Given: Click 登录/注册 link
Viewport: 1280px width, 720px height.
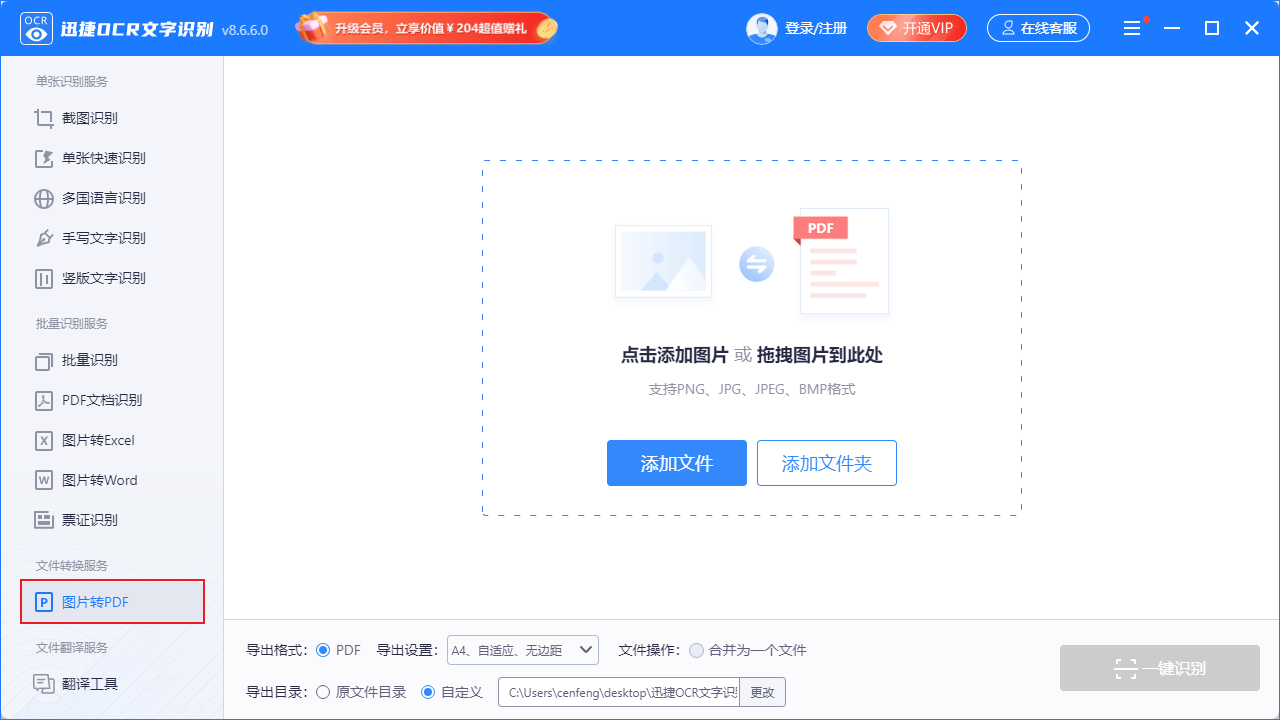Looking at the screenshot, I should click(816, 28).
